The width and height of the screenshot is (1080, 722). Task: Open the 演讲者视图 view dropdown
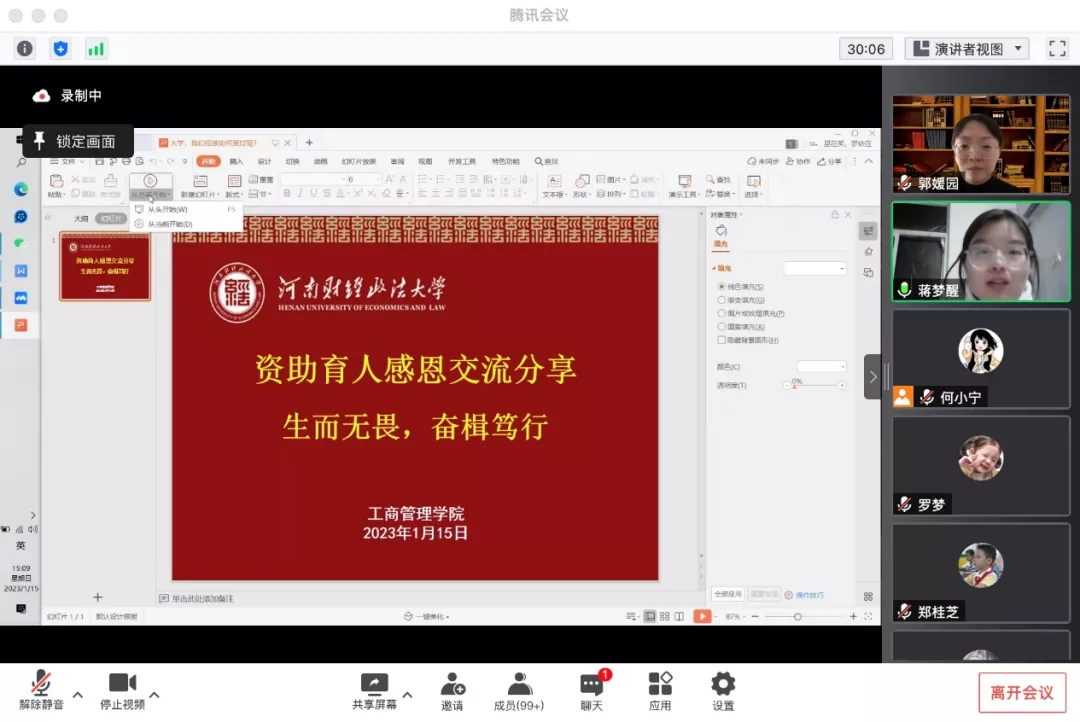pos(966,48)
